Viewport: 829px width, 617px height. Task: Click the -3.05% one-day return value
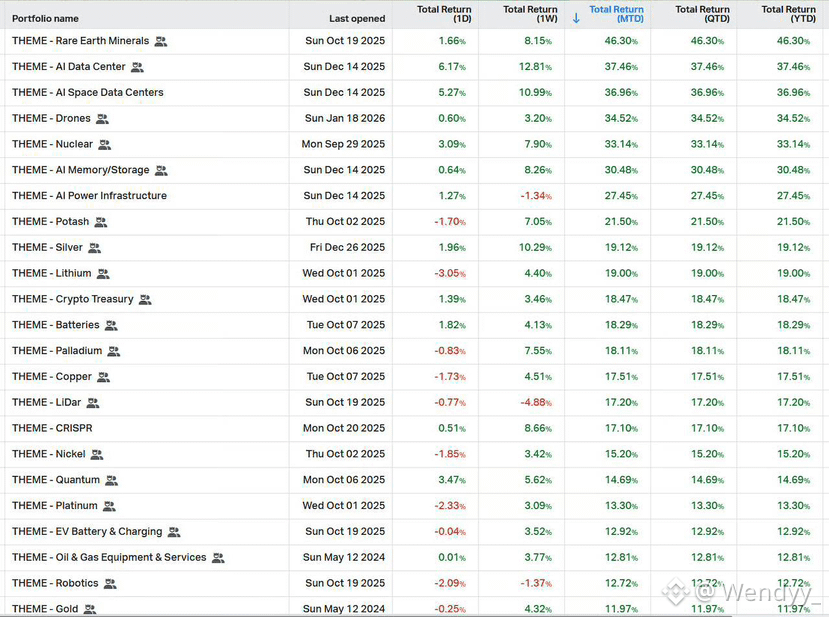[x=450, y=273]
